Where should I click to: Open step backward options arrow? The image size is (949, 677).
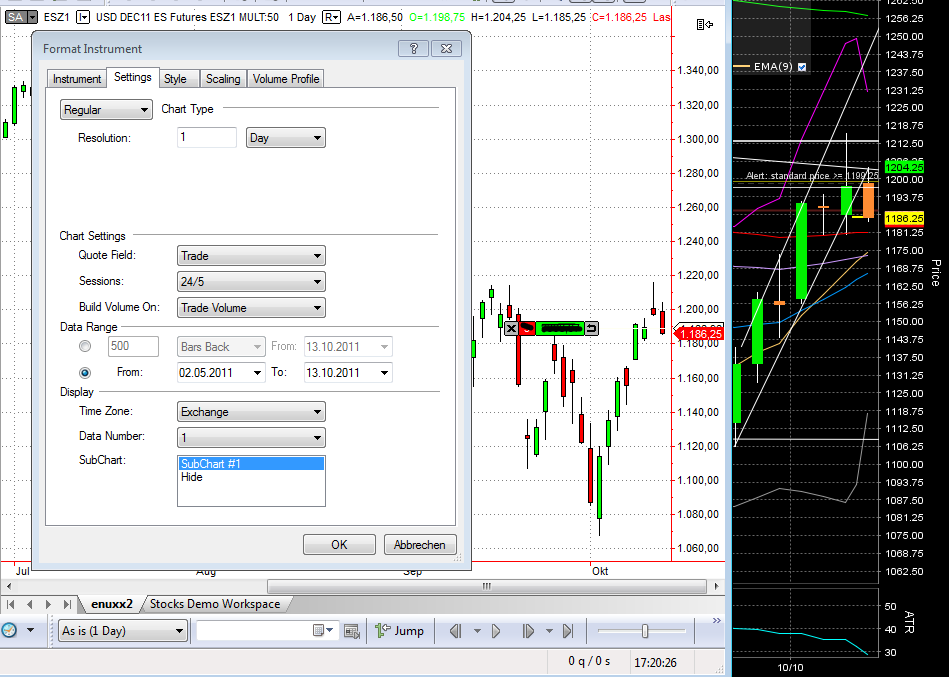[477, 631]
